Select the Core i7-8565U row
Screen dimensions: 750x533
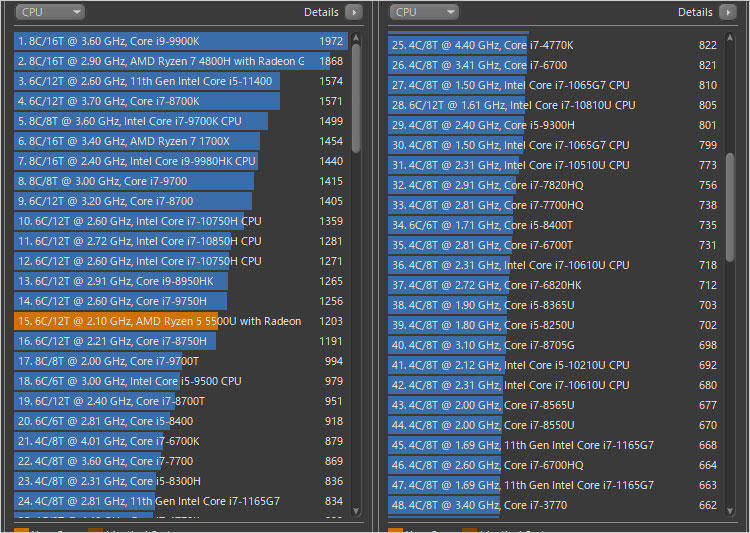pyautogui.click(x=555, y=405)
